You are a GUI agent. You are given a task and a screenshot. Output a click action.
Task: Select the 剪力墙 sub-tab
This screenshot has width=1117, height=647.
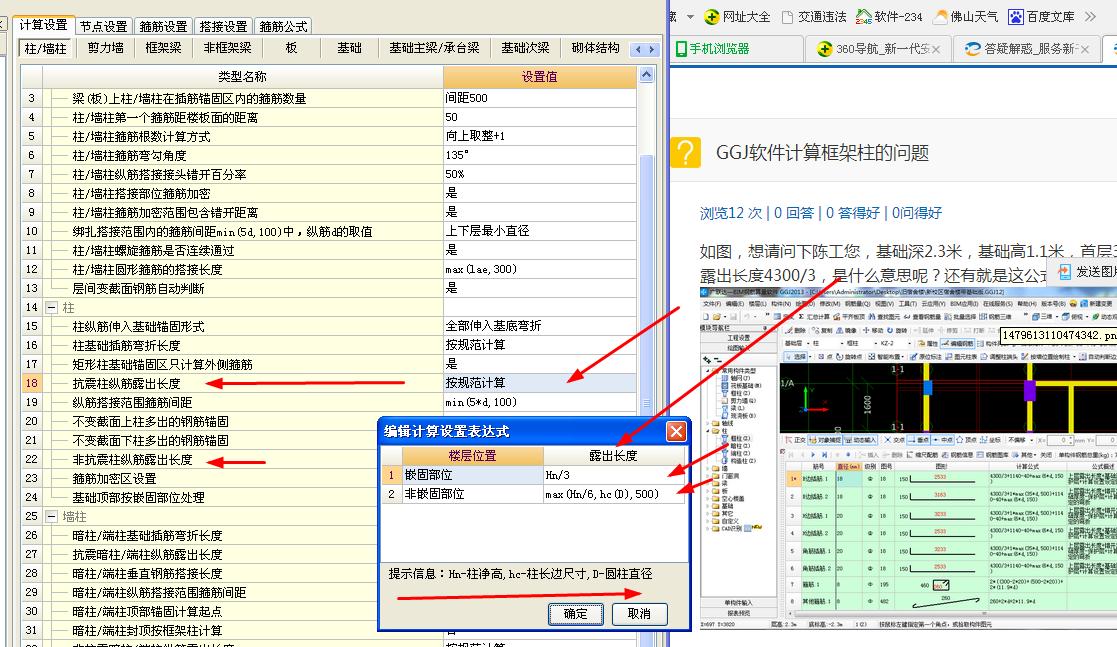click(x=105, y=48)
